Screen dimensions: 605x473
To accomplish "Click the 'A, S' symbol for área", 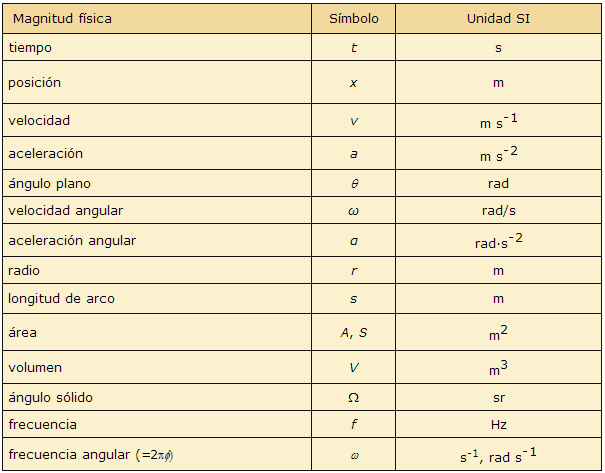I will click(x=353, y=332).
